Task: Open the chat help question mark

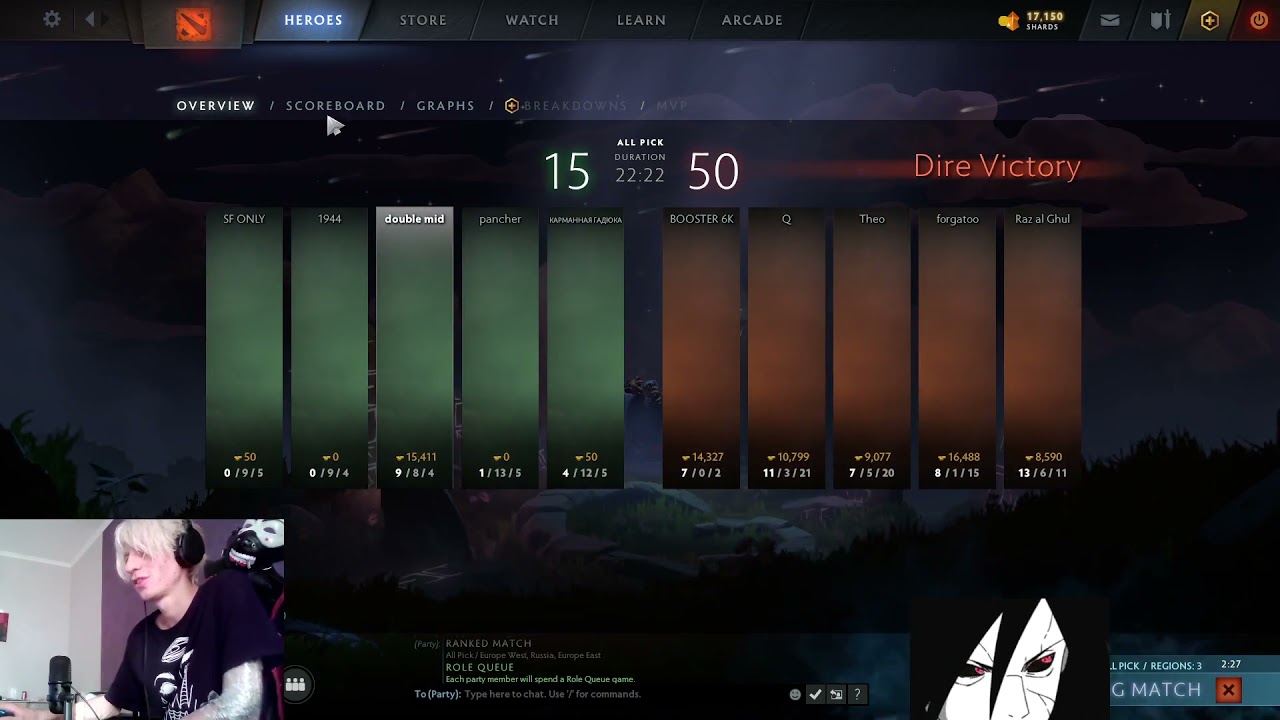Action: 857,694
